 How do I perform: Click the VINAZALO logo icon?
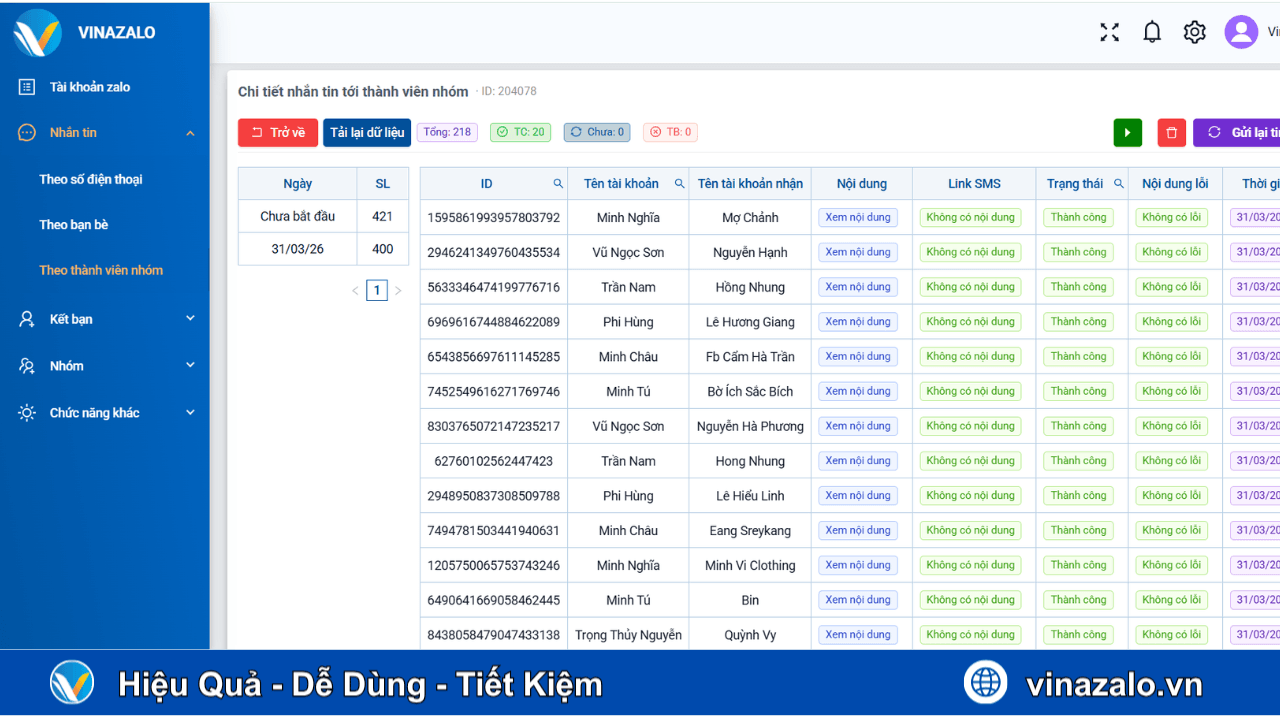[x=36, y=32]
